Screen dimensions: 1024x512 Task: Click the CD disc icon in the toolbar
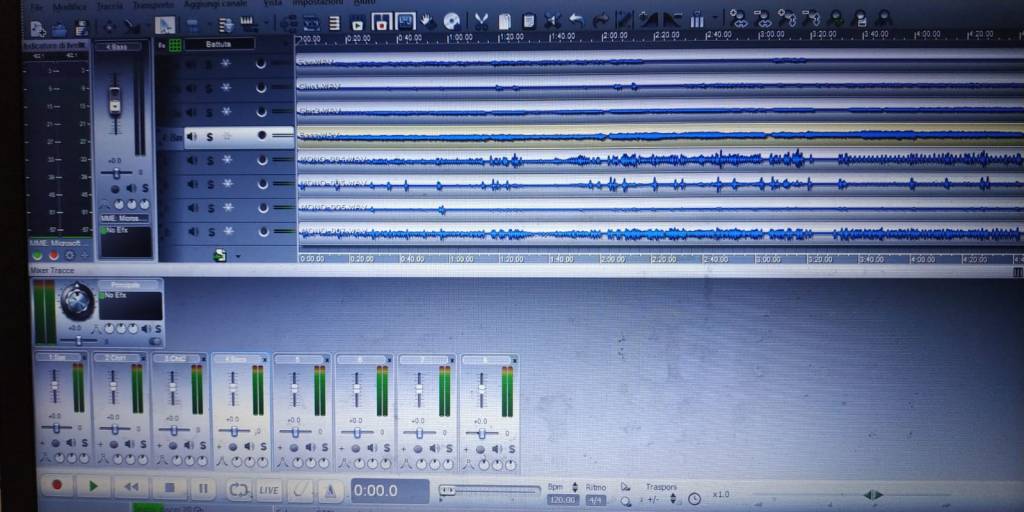point(452,20)
